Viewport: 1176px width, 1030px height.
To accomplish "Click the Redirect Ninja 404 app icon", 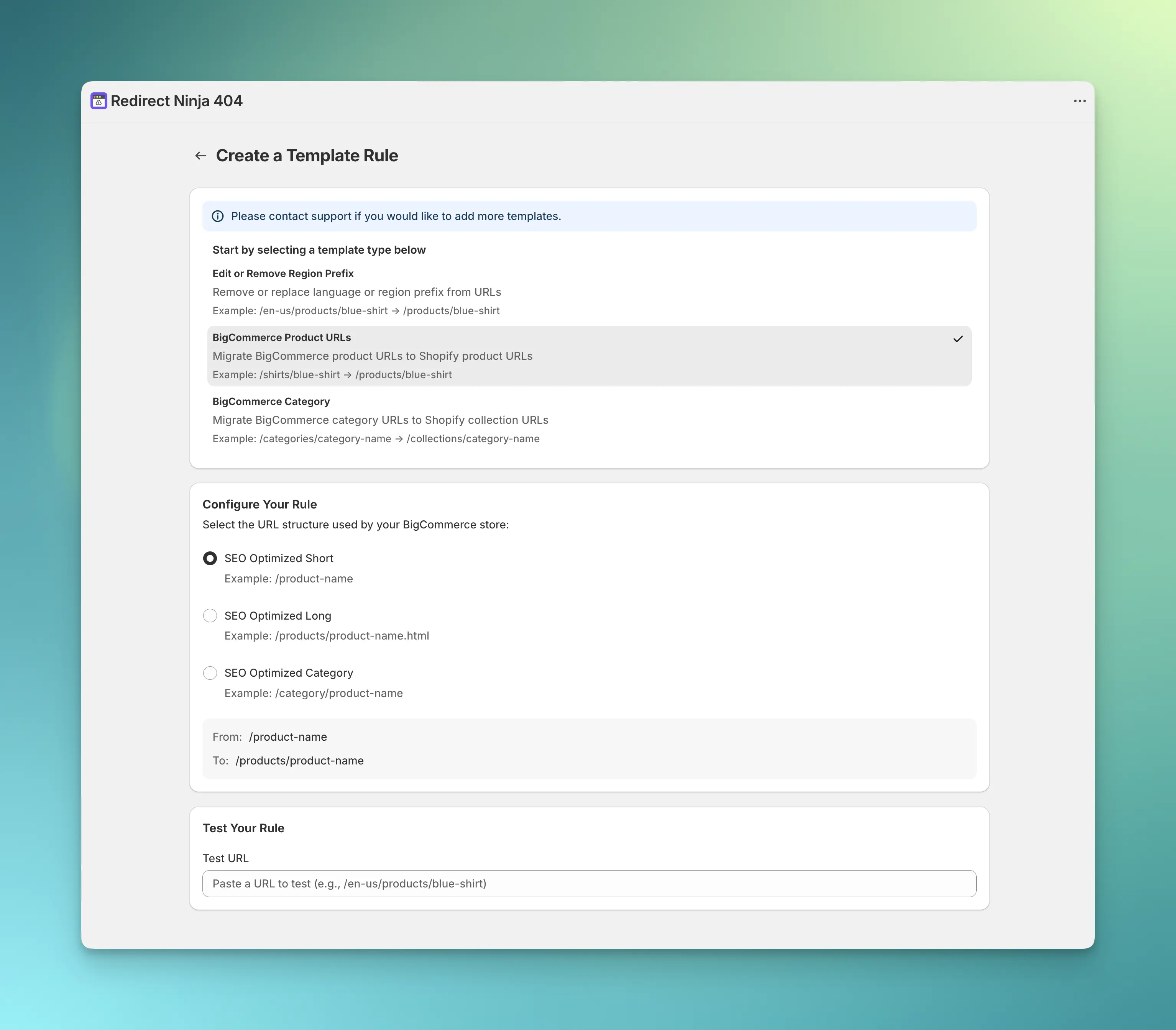I will pyautogui.click(x=99, y=101).
